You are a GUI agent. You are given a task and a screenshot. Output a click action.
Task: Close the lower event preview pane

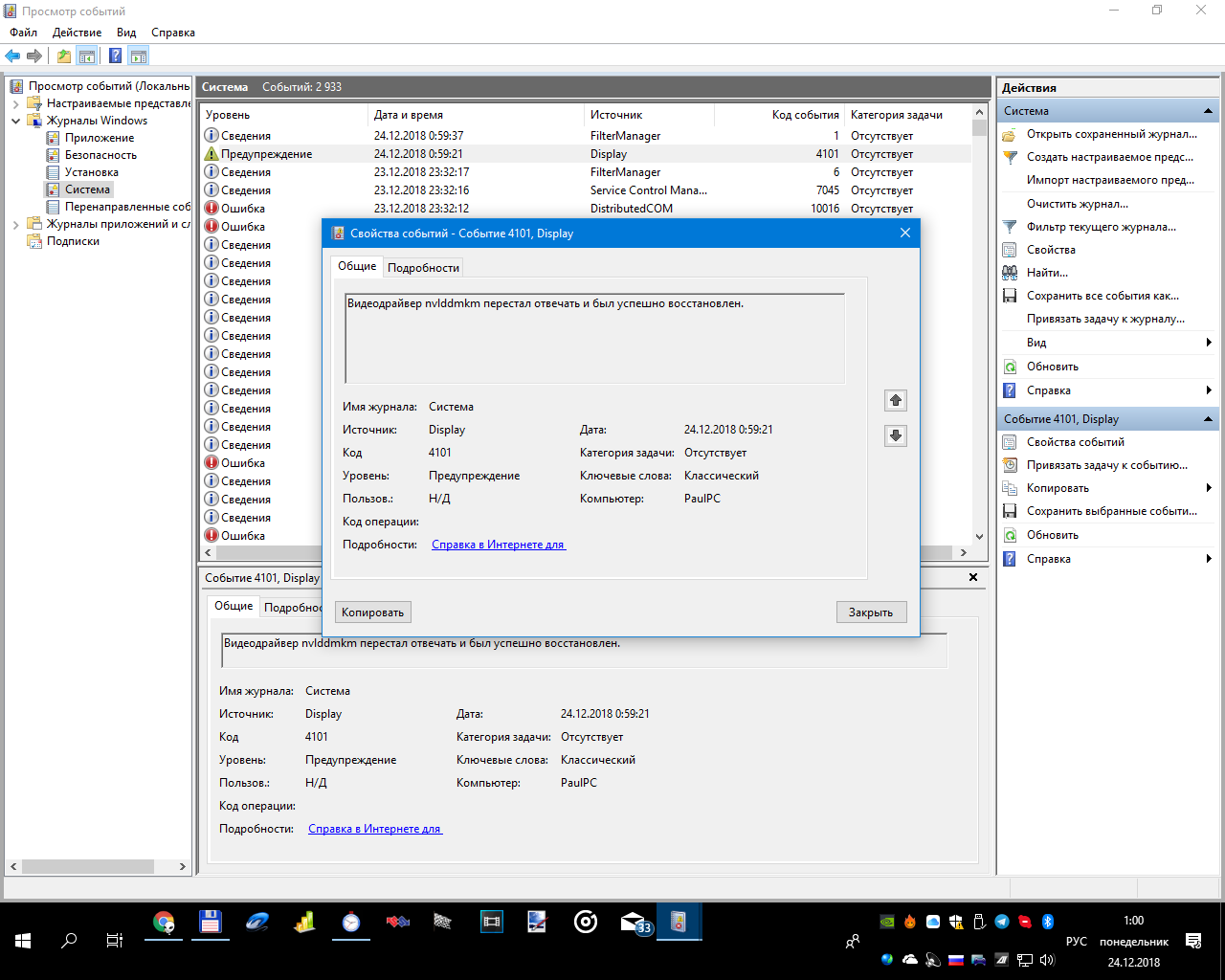pos(973,577)
